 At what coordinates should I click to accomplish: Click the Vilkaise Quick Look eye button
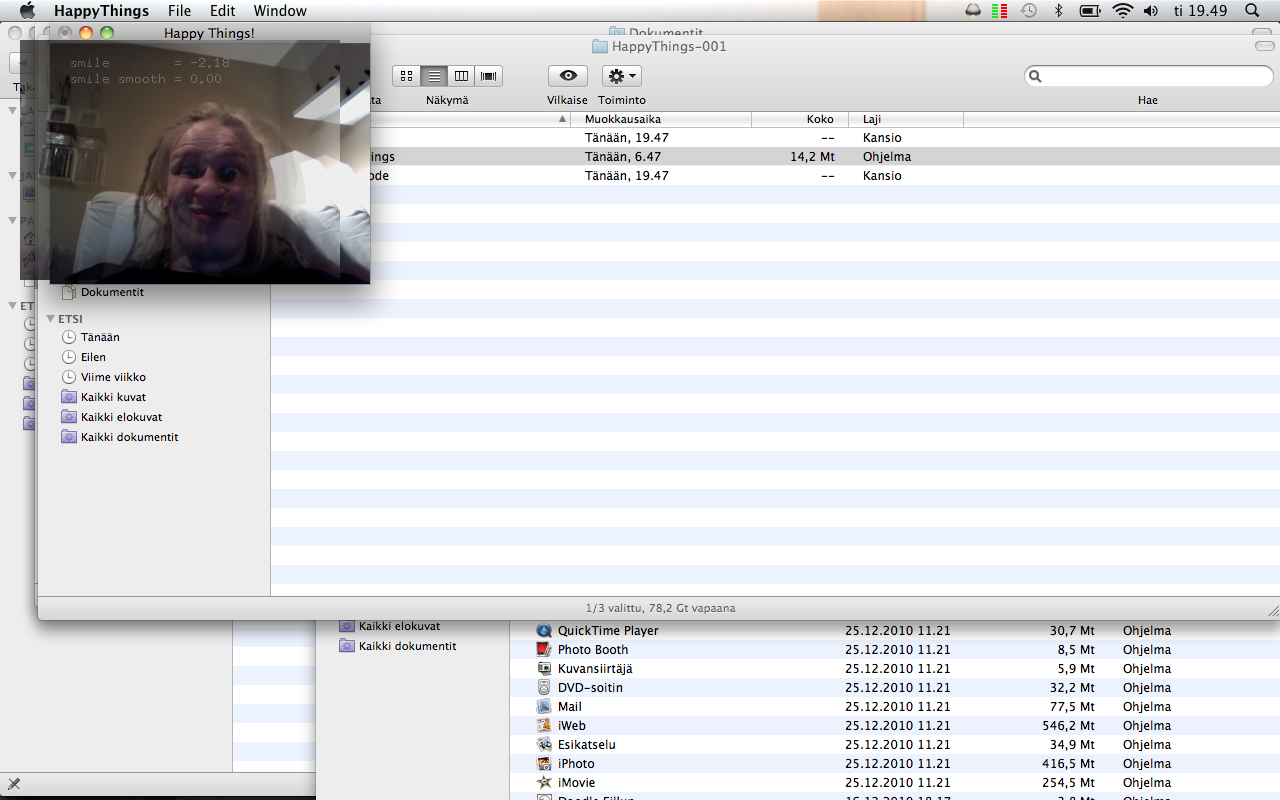pos(568,76)
